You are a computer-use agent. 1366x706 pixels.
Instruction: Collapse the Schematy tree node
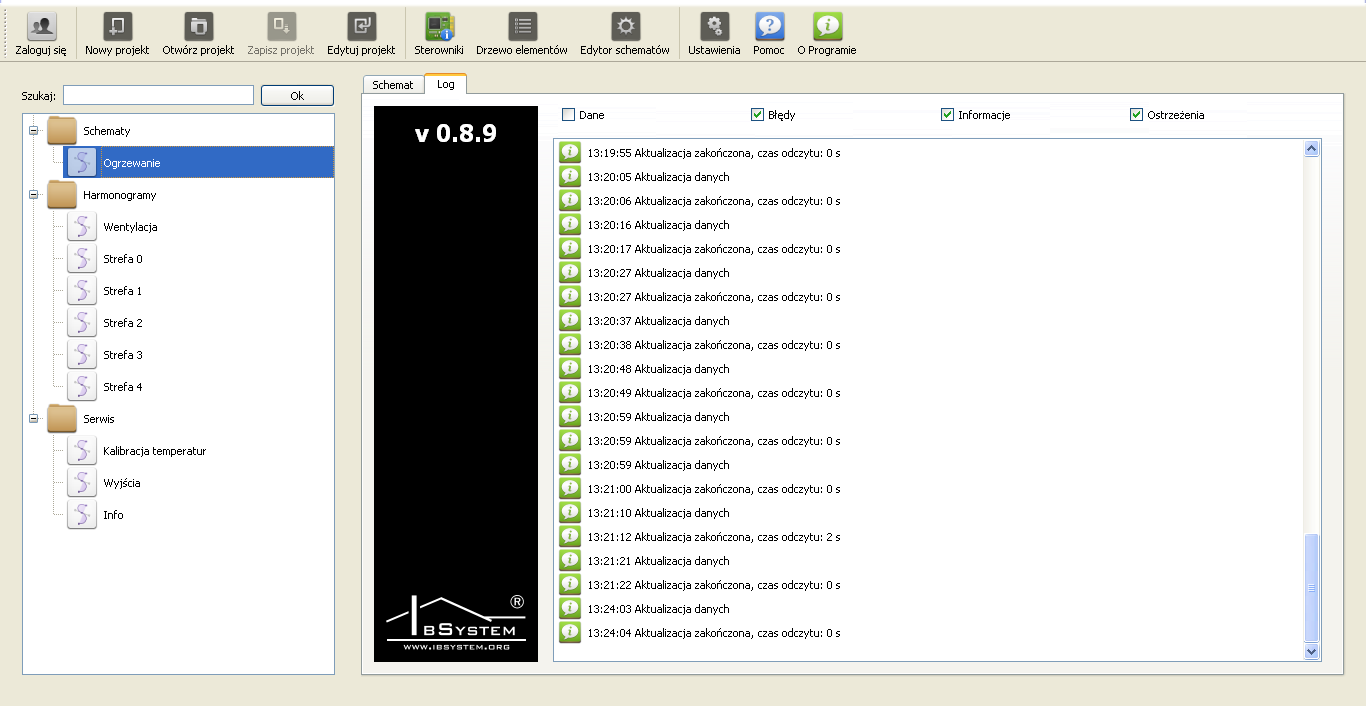click(x=33, y=131)
